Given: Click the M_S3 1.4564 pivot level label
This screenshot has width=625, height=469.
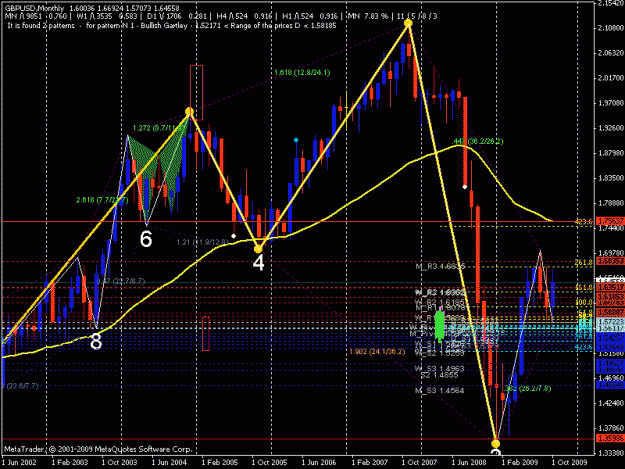Looking at the screenshot, I should [439, 391].
